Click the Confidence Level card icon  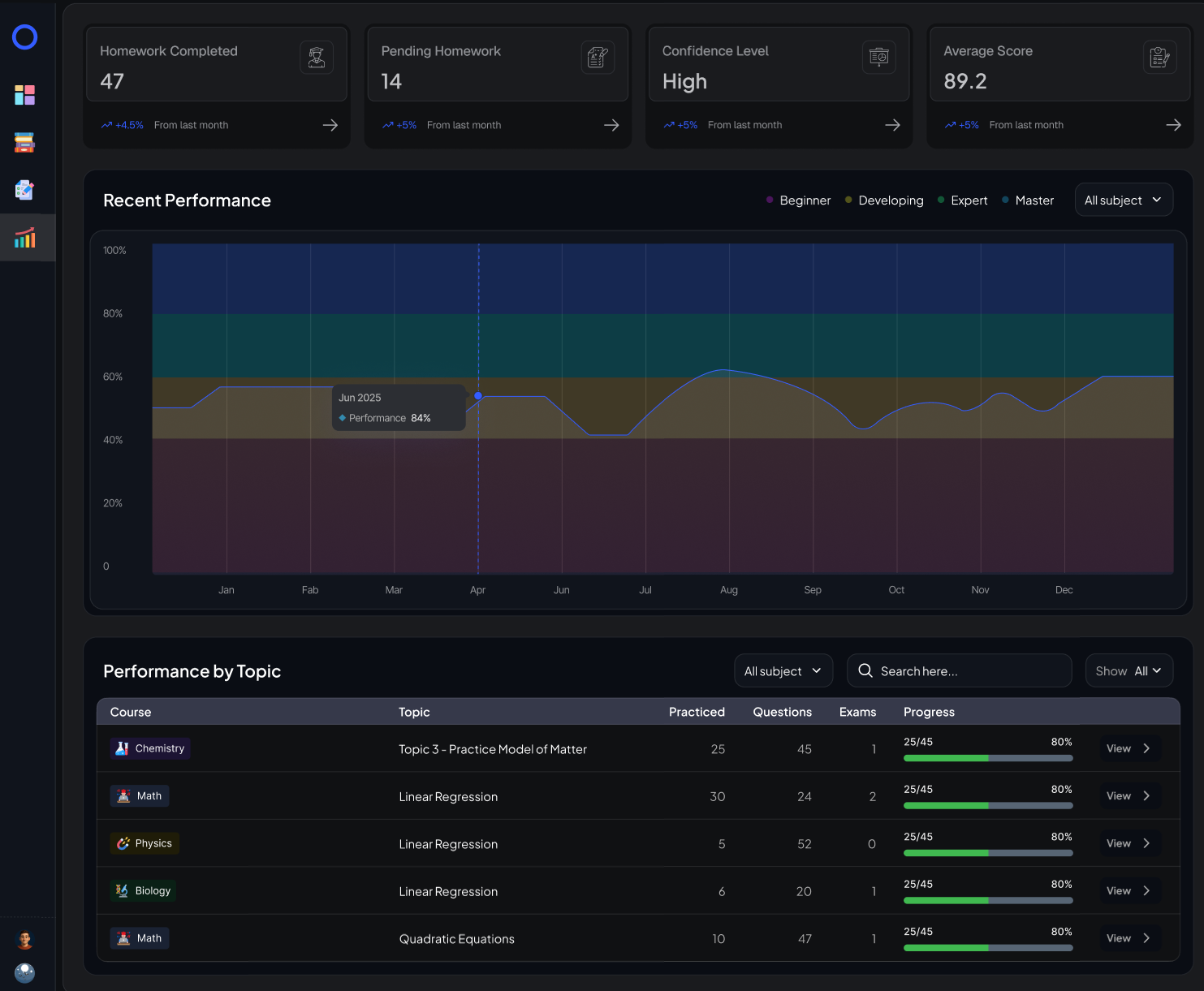[879, 58]
